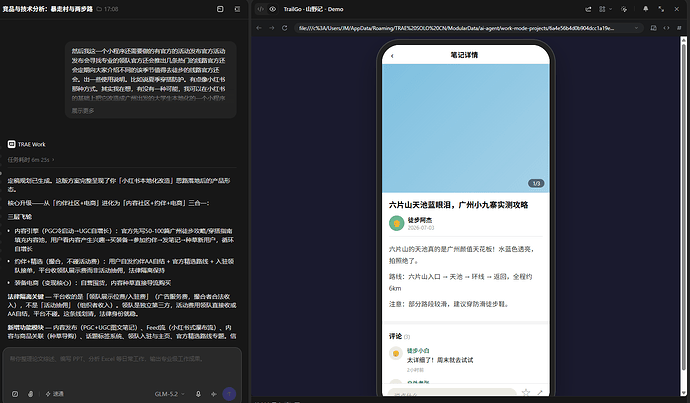Share the TrailGo demo preview
The width and height of the screenshot is (690, 403).
588,9
